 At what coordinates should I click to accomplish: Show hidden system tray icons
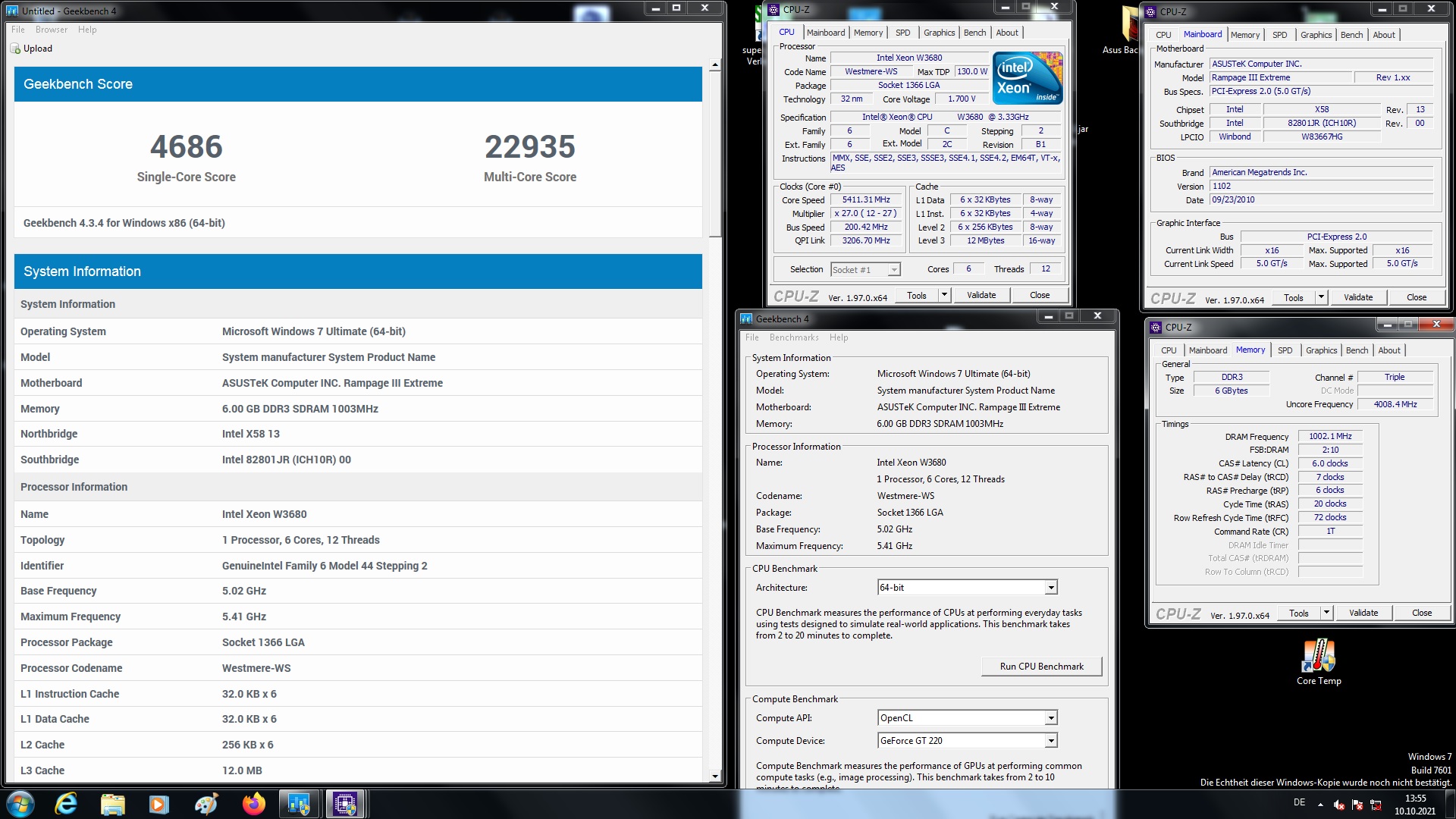[x=1320, y=805]
